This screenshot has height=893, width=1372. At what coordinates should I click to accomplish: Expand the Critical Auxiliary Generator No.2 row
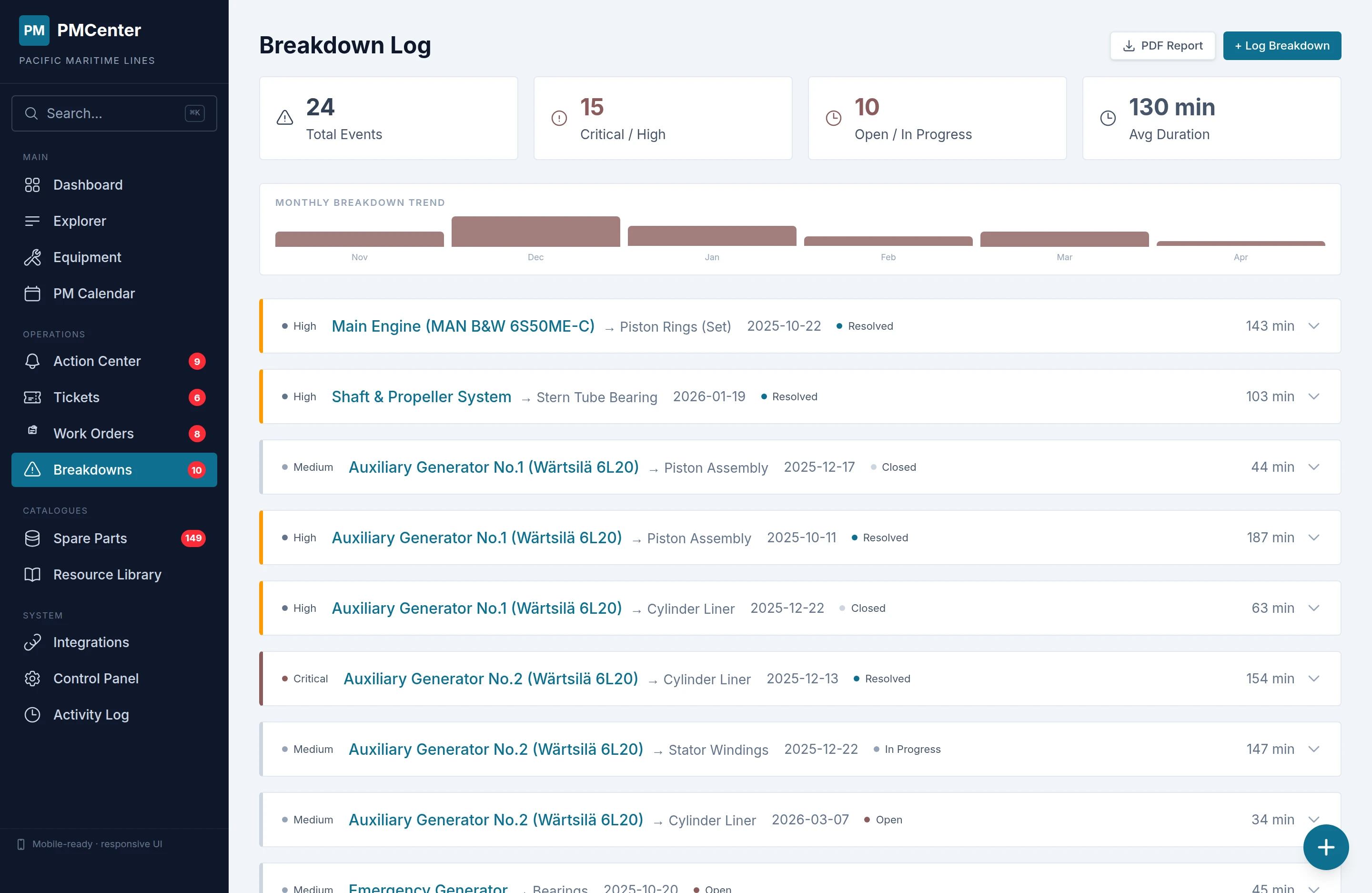[1314, 679]
